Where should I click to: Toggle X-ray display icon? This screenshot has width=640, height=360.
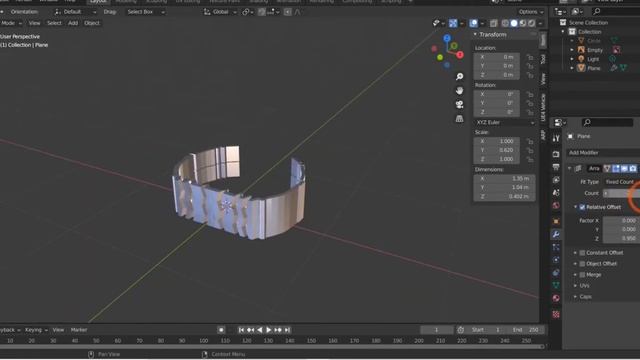click(493, 23)
